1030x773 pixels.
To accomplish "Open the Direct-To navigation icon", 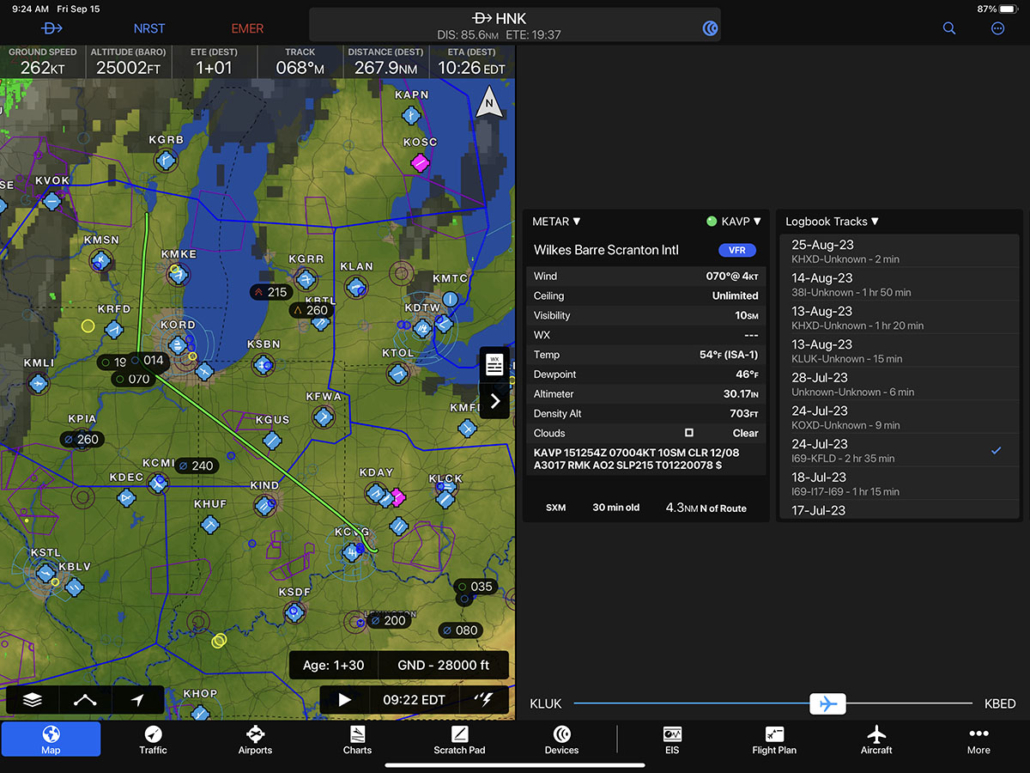I will coord(52,28).
